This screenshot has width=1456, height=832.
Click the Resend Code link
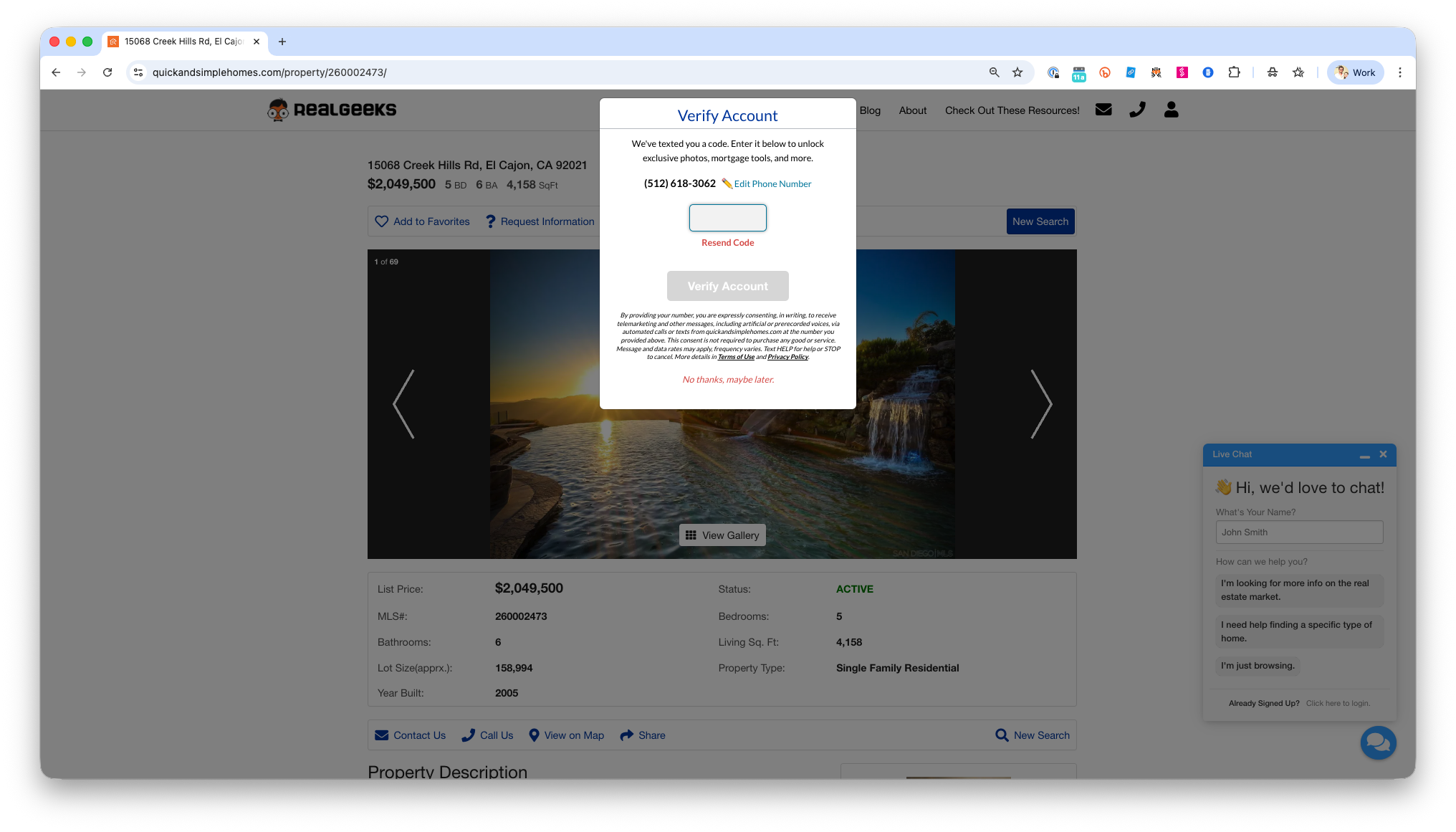[x=727, y=243]
